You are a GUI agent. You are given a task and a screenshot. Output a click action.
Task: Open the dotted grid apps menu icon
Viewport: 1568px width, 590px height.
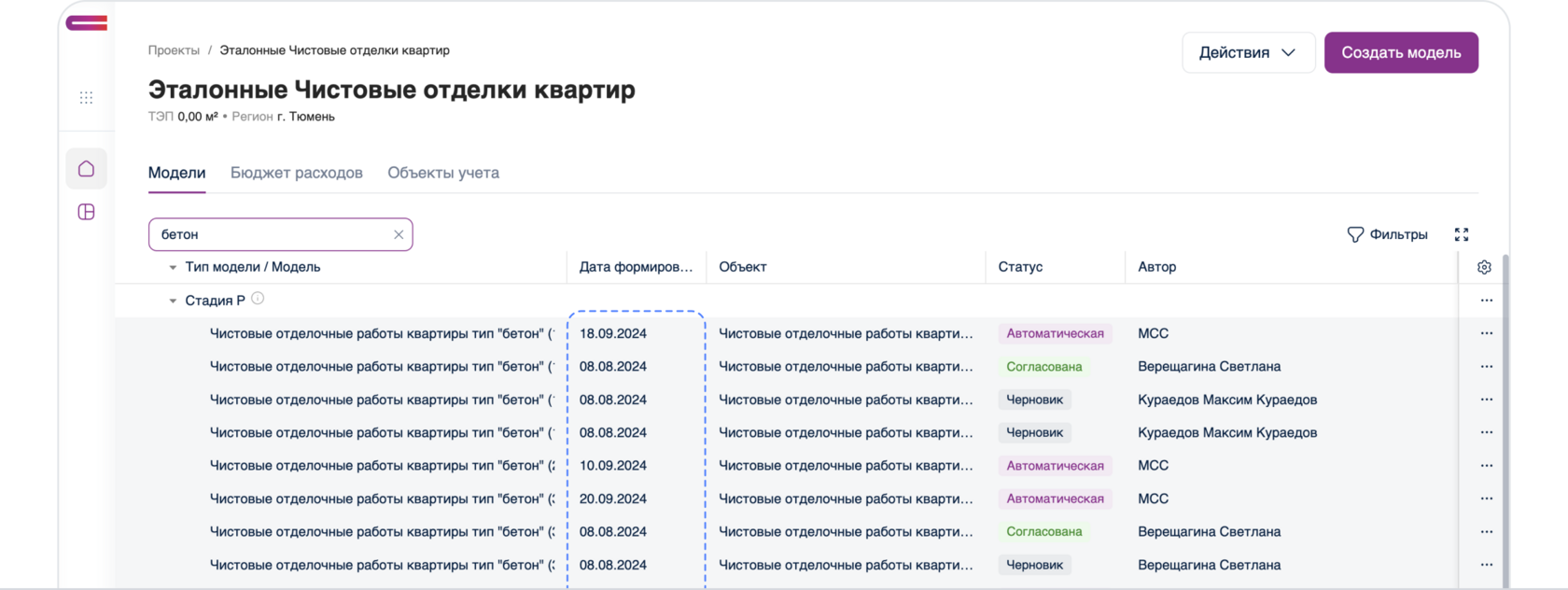86,98
